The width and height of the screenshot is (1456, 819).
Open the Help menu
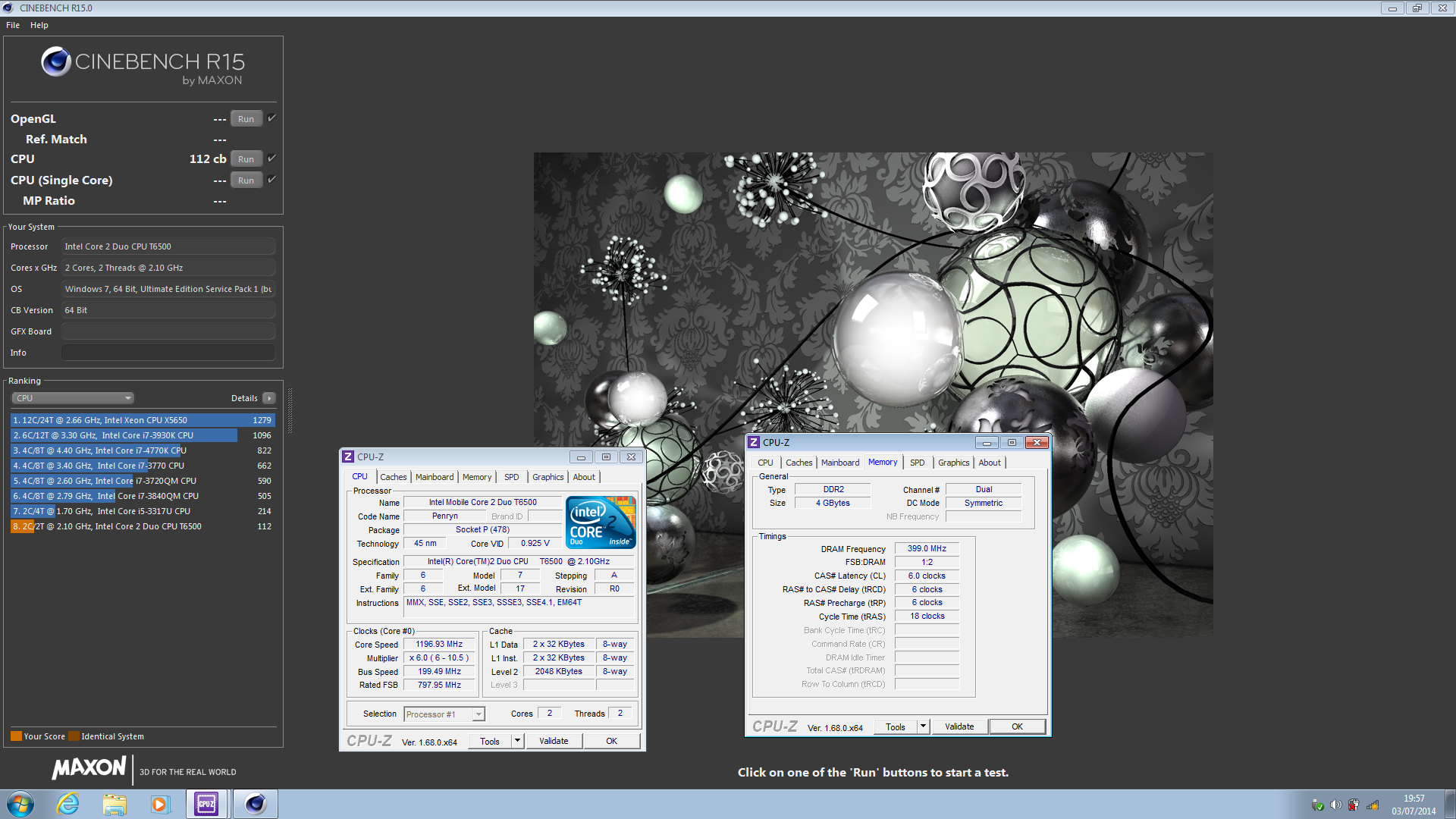(39, 25)
